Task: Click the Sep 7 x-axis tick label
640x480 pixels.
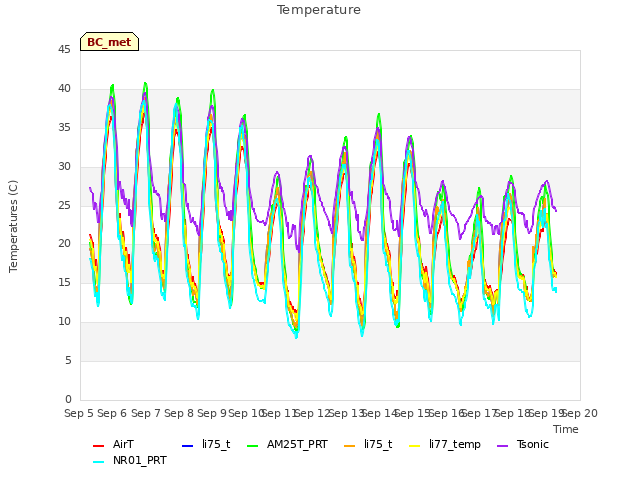Action: tap(145, 413)
